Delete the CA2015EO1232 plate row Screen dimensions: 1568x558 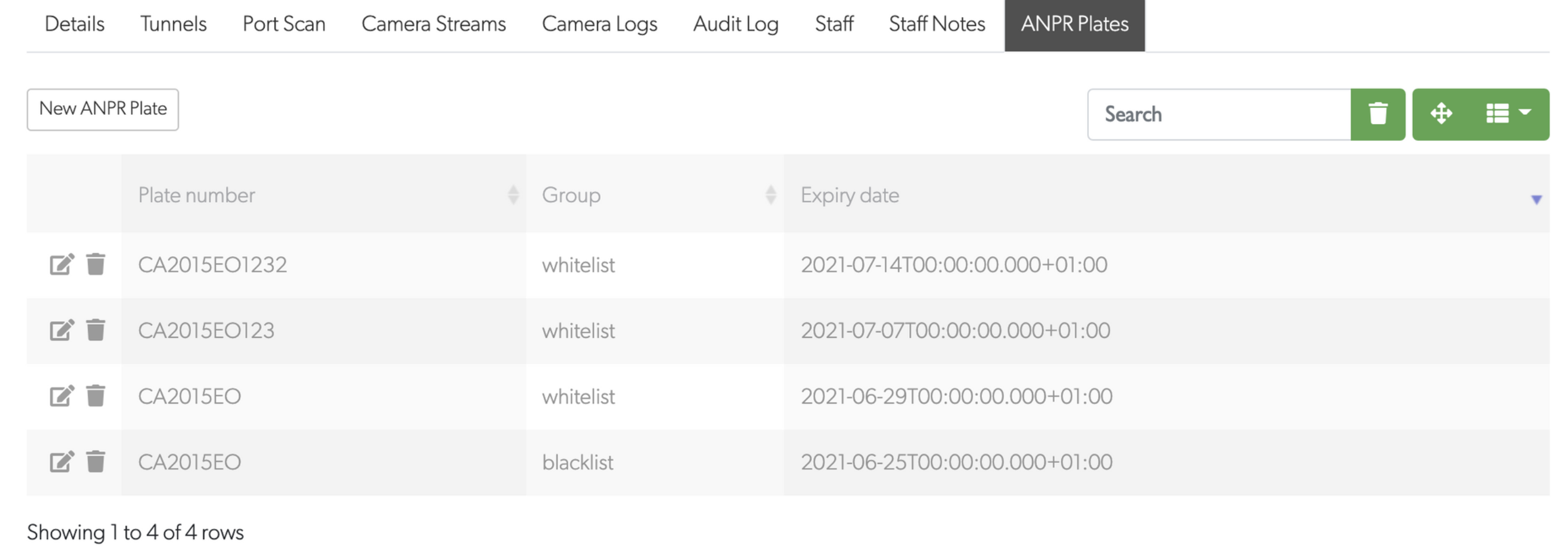[95, 265]
